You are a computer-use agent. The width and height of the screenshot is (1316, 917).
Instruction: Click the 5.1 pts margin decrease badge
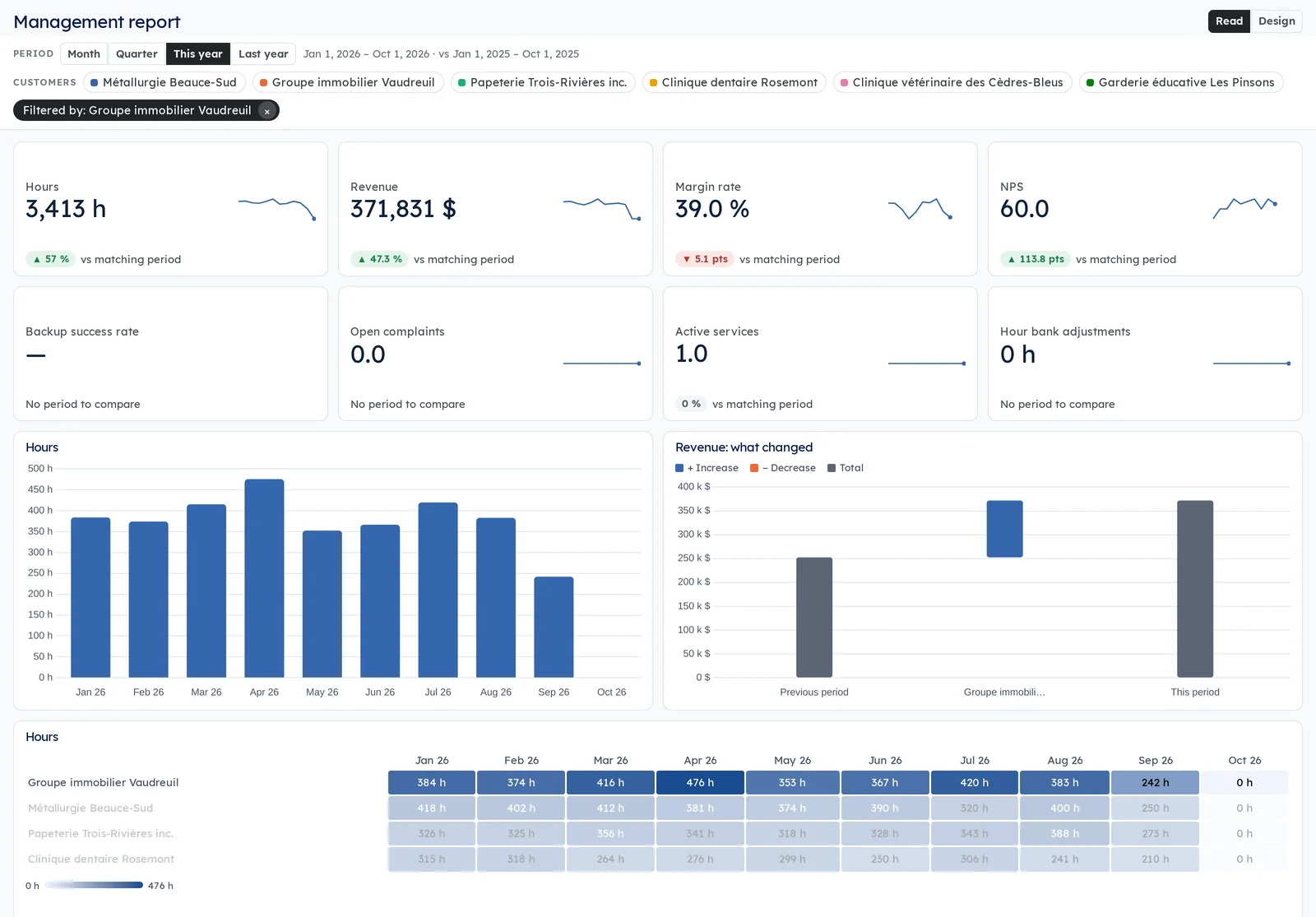[705, 259]
